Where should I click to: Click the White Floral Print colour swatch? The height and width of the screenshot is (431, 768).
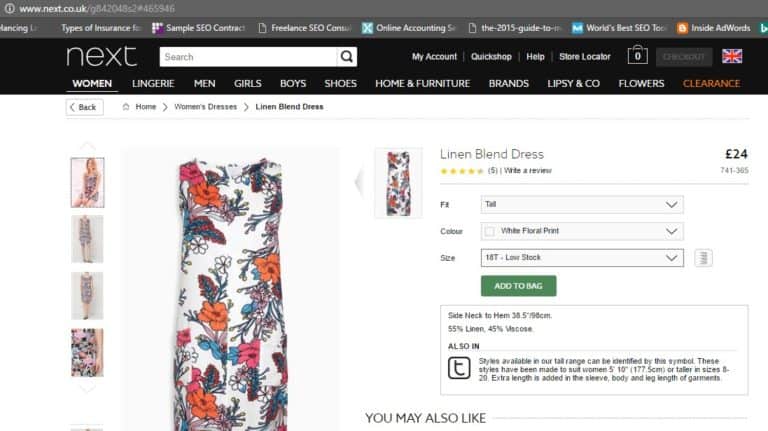tap(489, 231)
